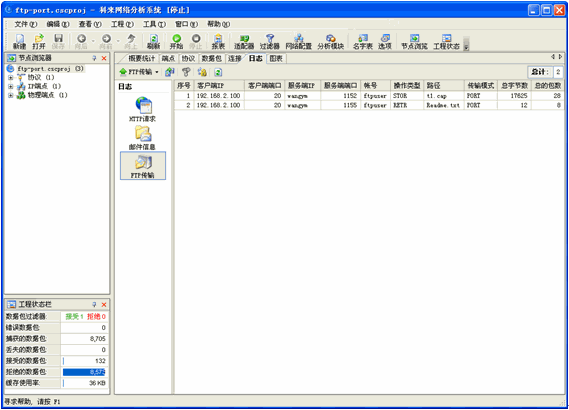This screenshot has width=569, height=410.
Task: Sort by the 客户端IP column header
Action: point(219,86)
